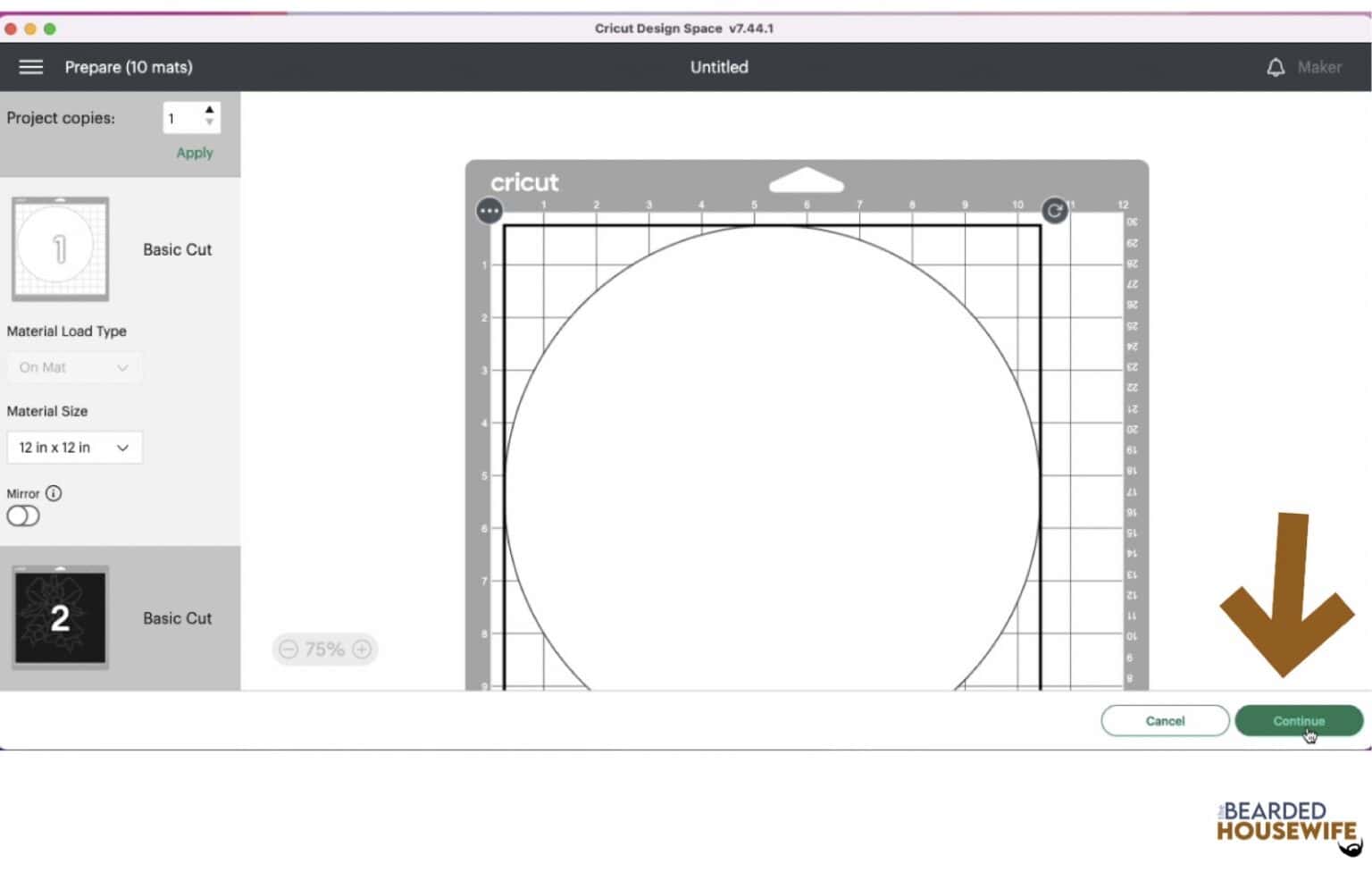Viewport: 1372px width, 872px height.
Task: Open the Maker machine selector
Action: point(1318,67)
